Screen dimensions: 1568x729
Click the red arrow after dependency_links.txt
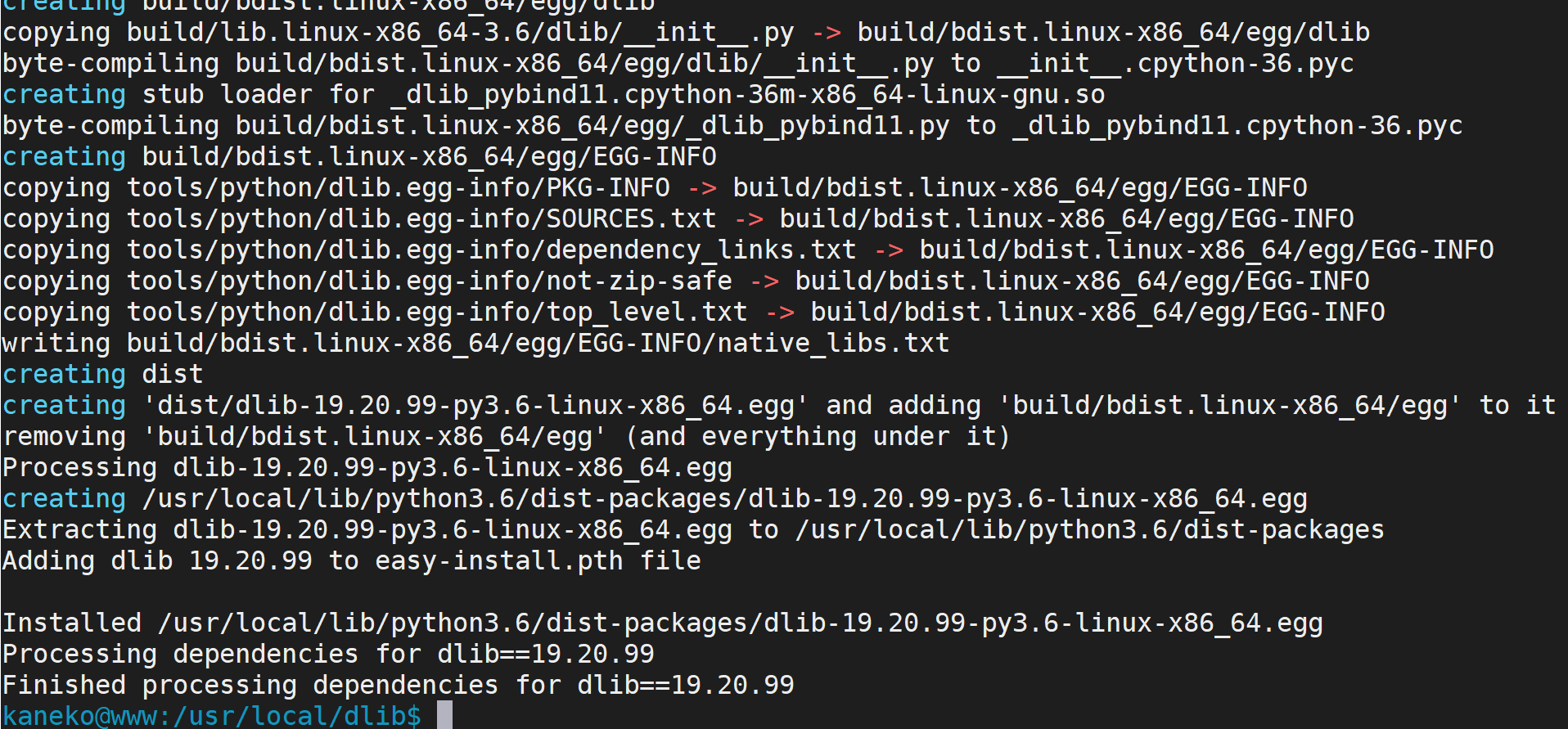[889, 250]
